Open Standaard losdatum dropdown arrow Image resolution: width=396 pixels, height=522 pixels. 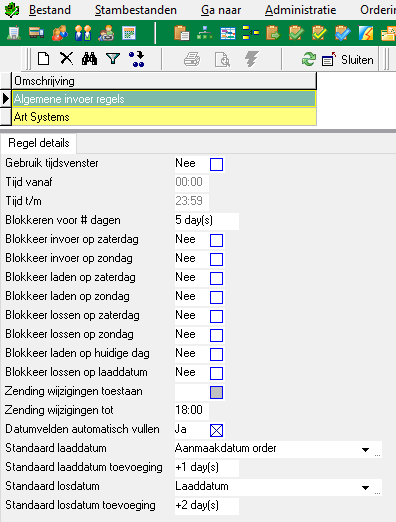[365, 488]
